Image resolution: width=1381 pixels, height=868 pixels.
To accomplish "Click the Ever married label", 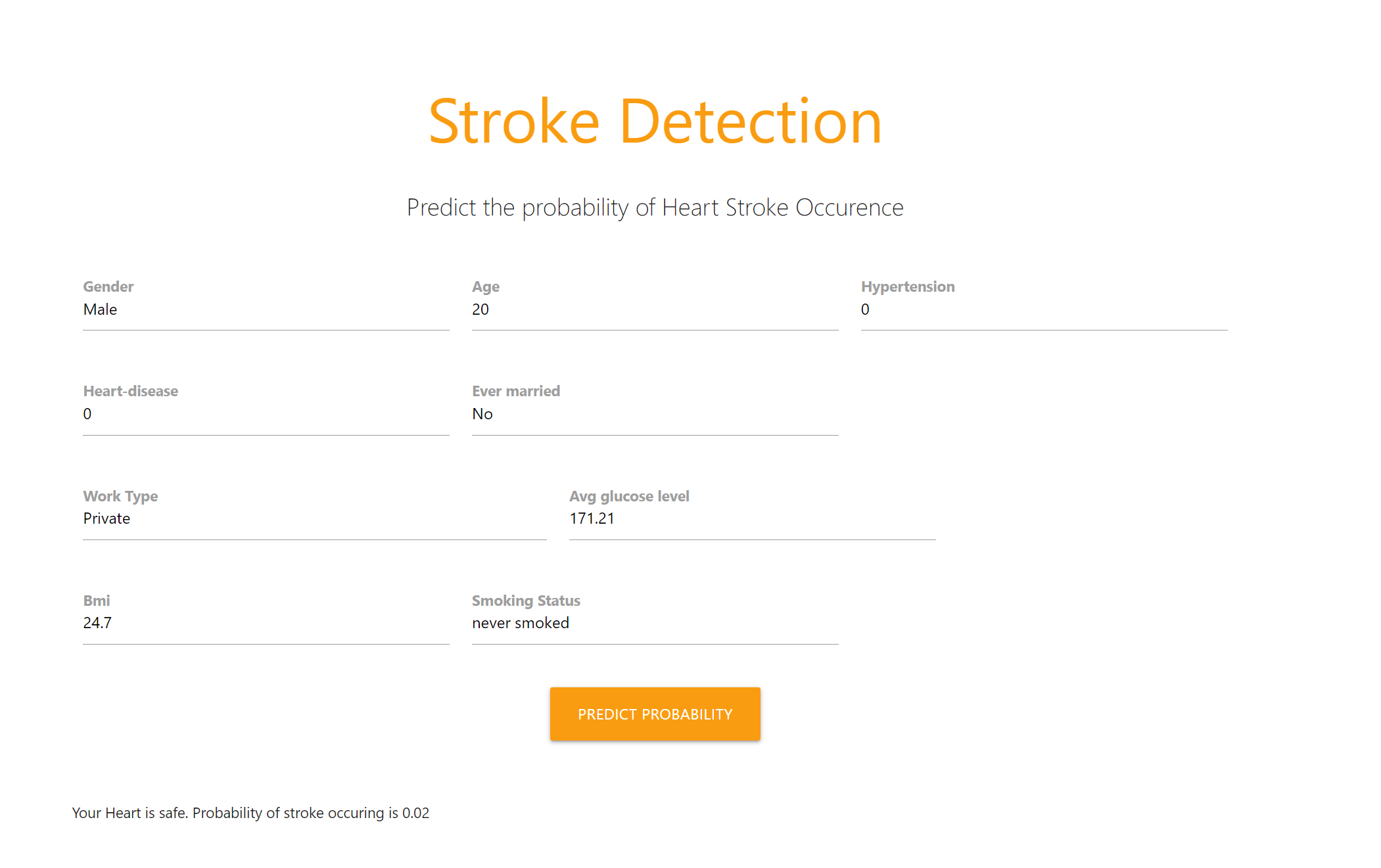I will click(x=516, y=391).
